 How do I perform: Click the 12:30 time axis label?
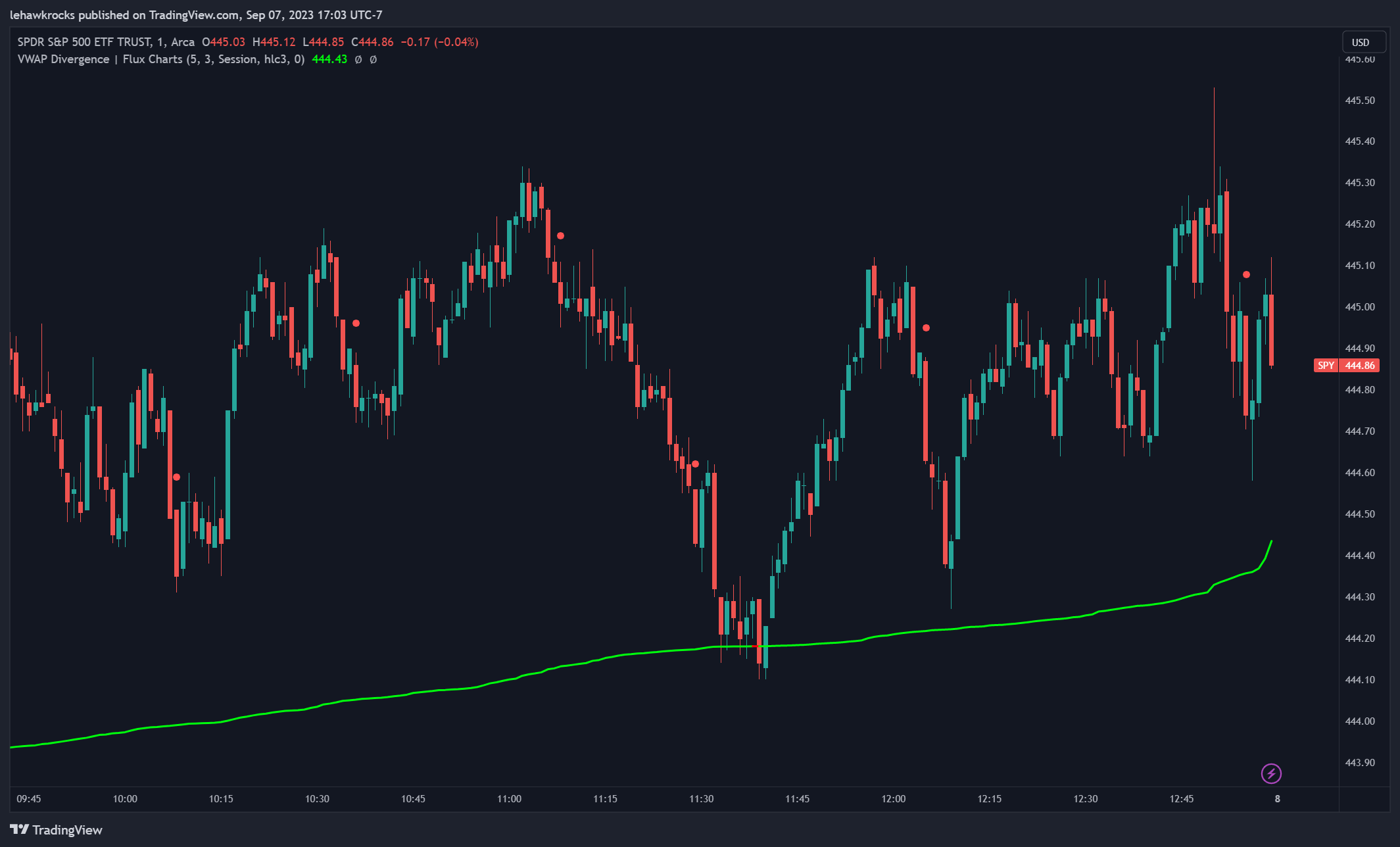[x=1085, y=798]
